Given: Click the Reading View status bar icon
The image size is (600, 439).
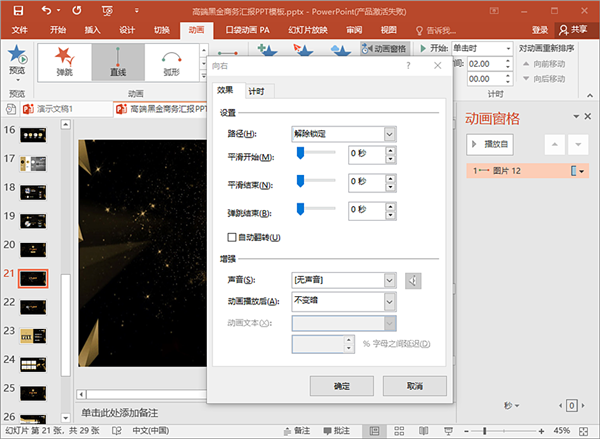Looking at the screenshot, I should tap(424, 431).
